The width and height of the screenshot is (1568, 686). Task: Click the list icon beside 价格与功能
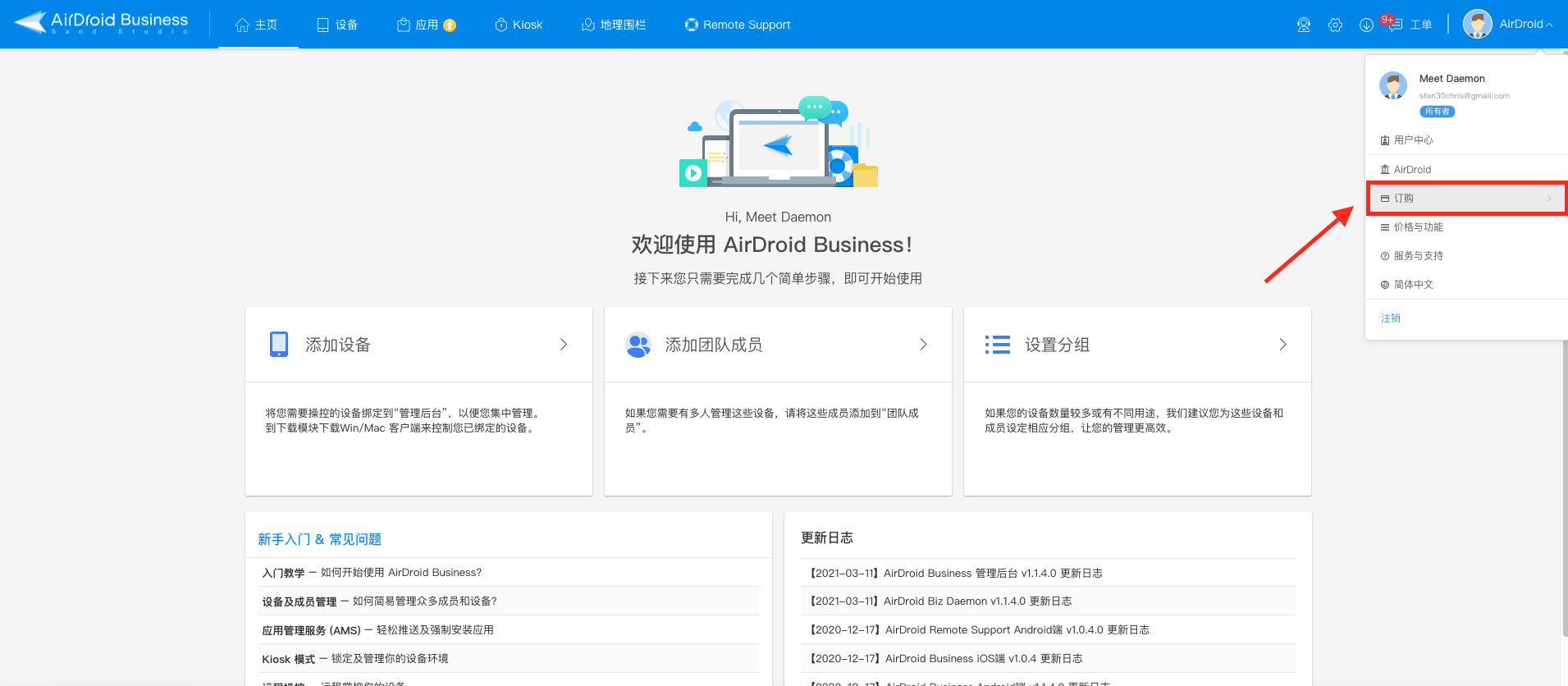[1385, 227]
